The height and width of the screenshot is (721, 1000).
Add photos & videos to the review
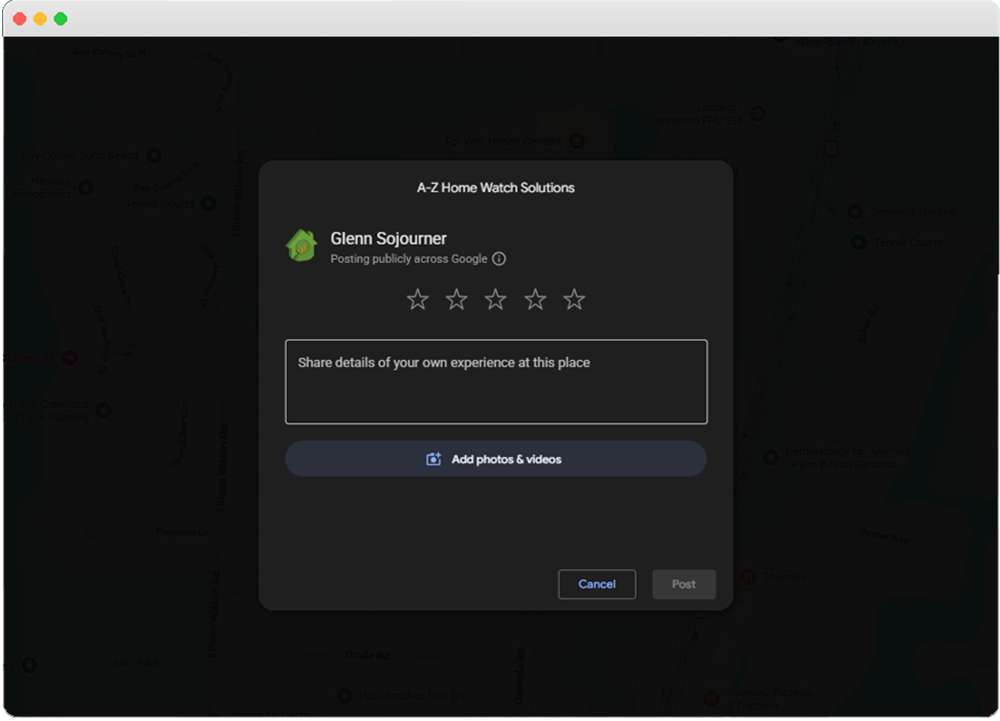pos(496,459)
